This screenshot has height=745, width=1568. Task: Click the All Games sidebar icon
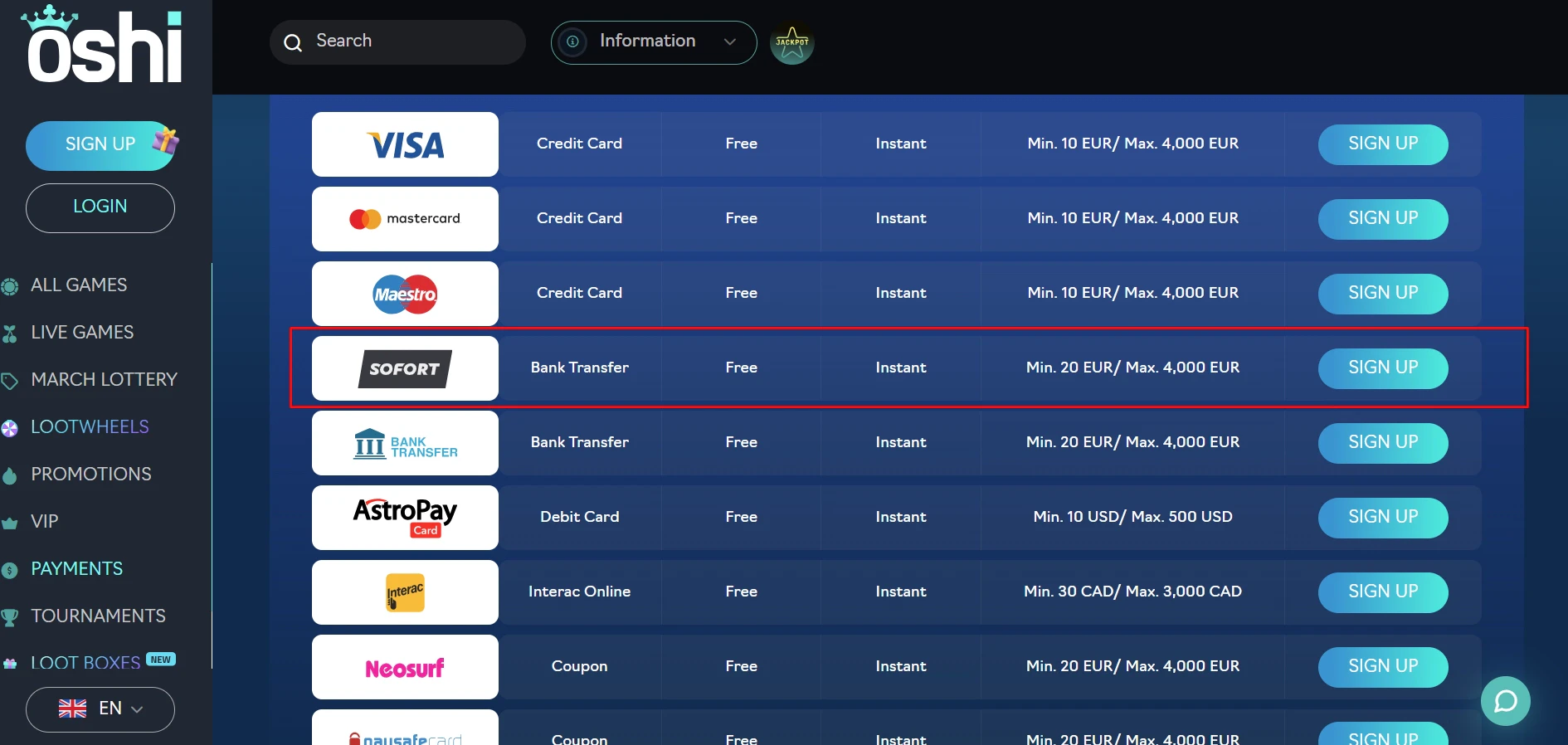click(x=10, y=286)
